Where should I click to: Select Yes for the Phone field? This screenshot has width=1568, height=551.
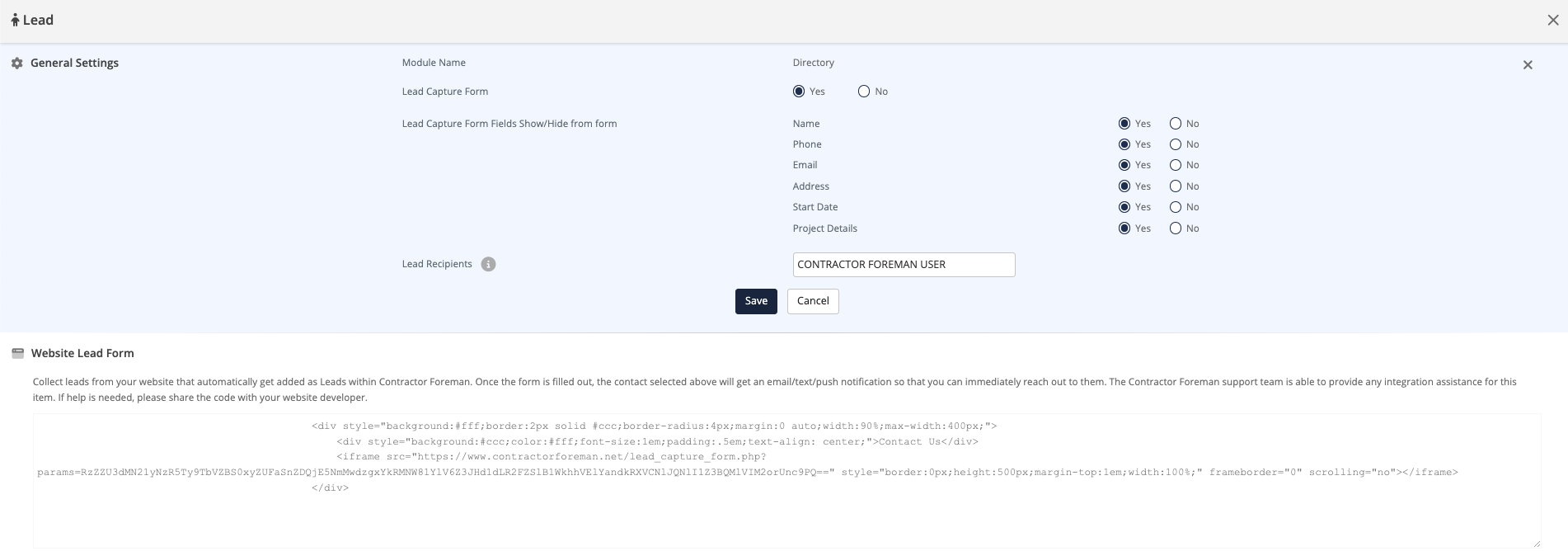1124,144
